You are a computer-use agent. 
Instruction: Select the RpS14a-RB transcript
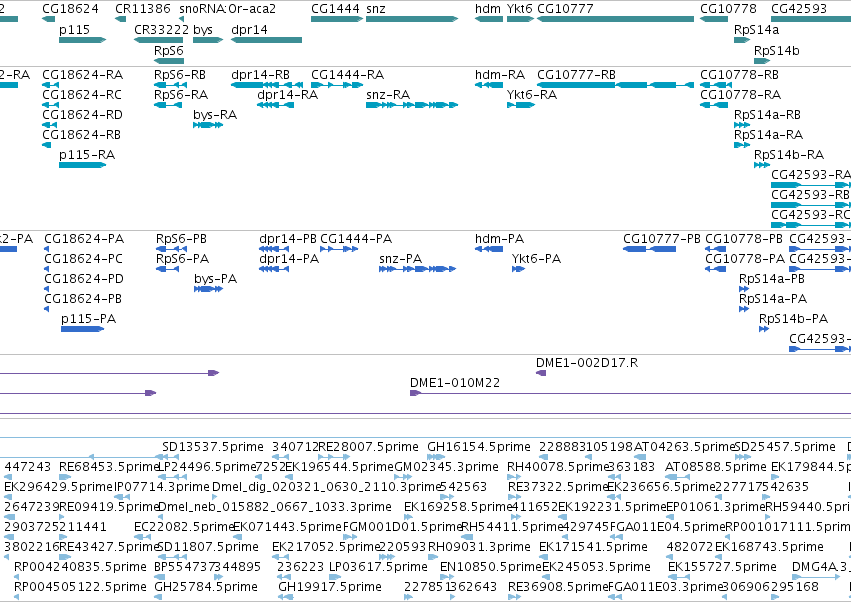tap(742, 125)
